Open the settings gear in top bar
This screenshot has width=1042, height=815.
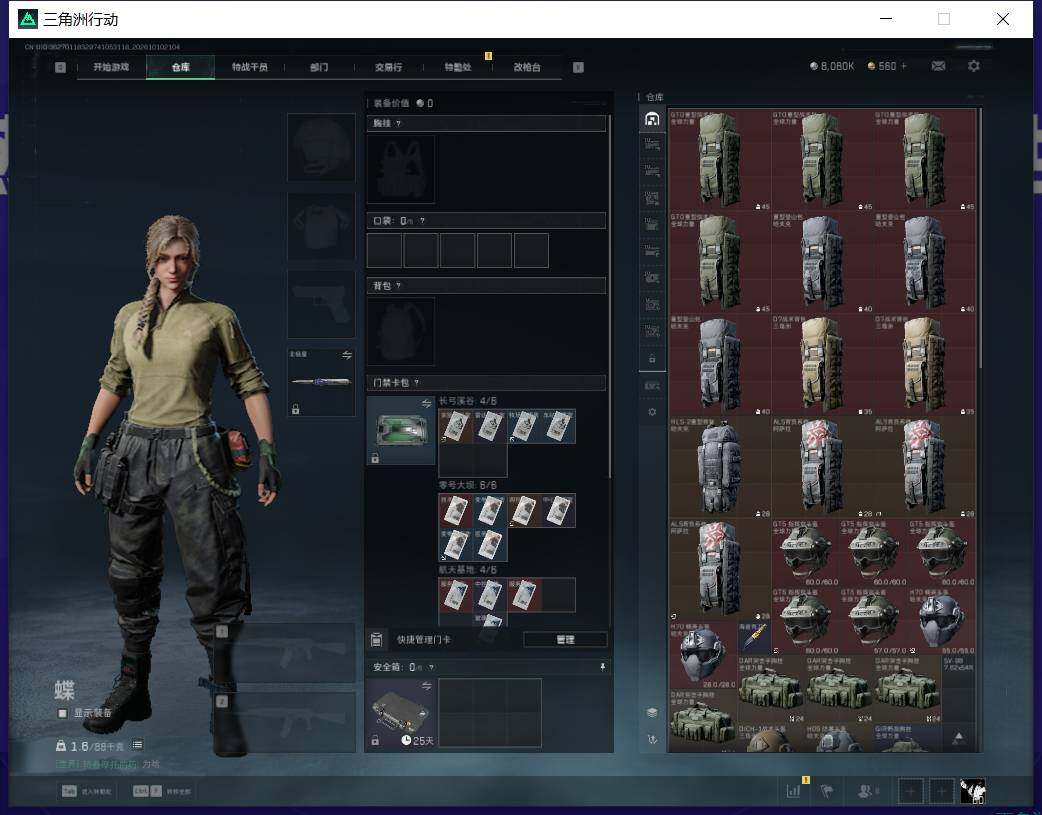(x=974, y=66)
